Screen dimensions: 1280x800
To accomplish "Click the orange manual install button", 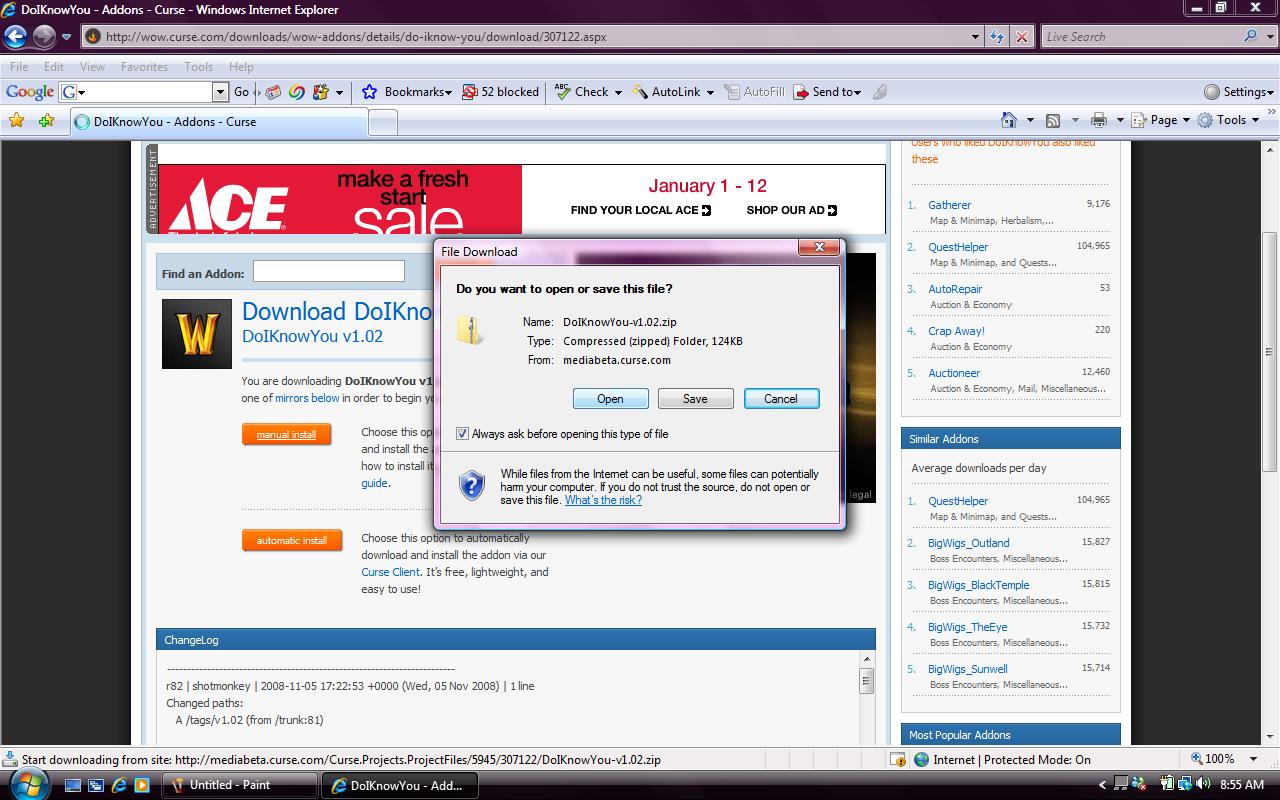I will coord(286,435).
